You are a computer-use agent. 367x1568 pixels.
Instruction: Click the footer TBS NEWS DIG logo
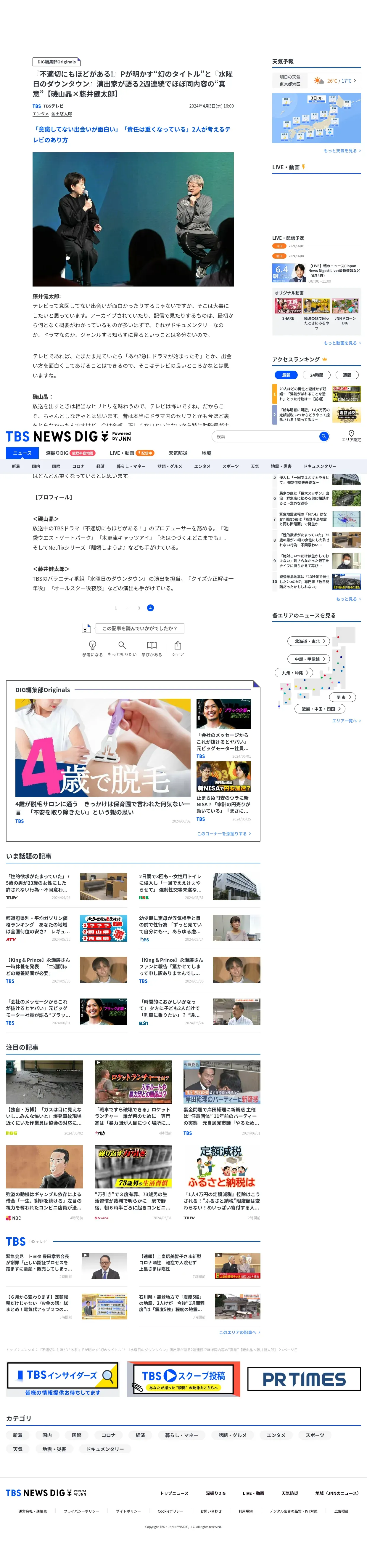[46, 1492]
